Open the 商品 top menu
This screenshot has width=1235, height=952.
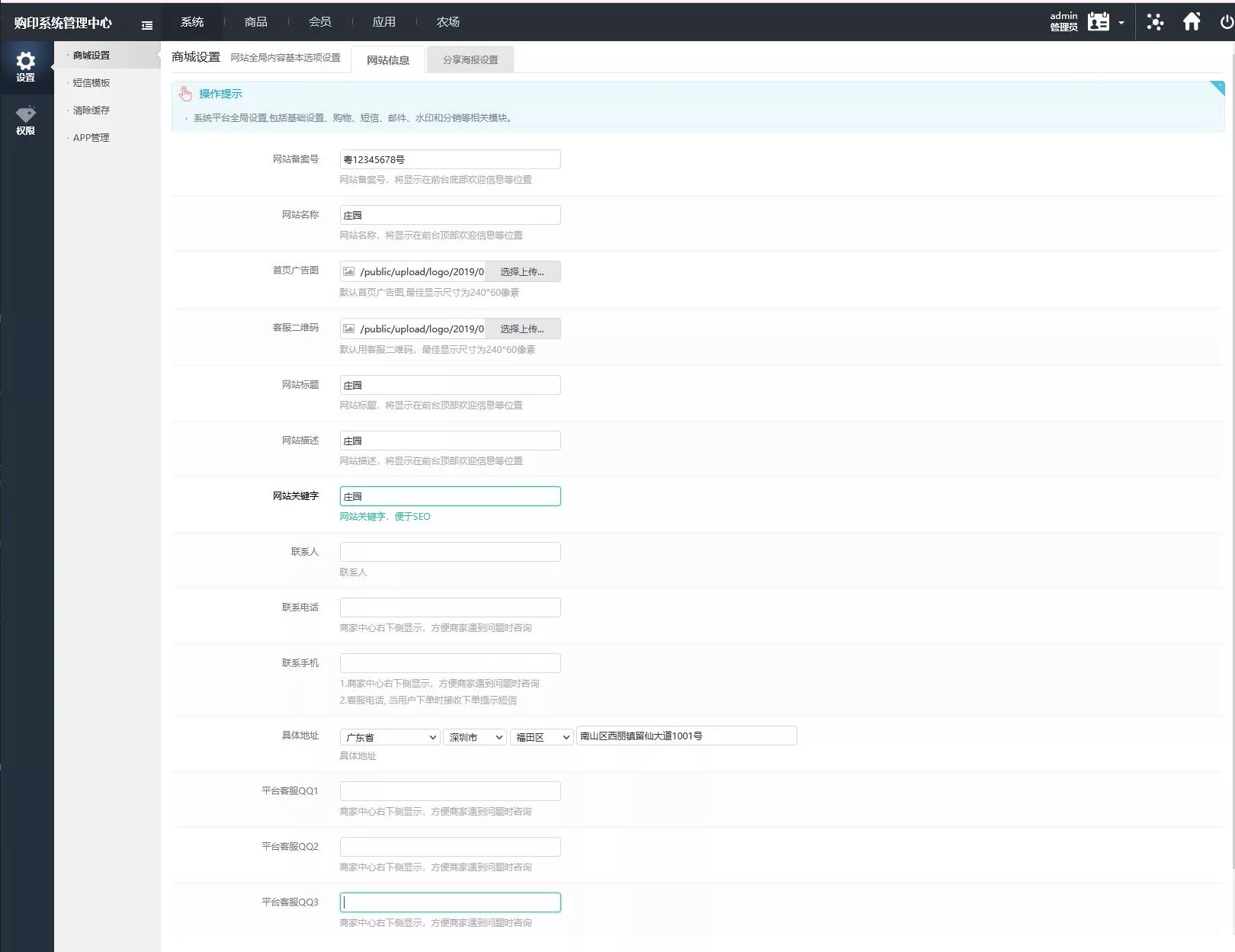[256, 22]
